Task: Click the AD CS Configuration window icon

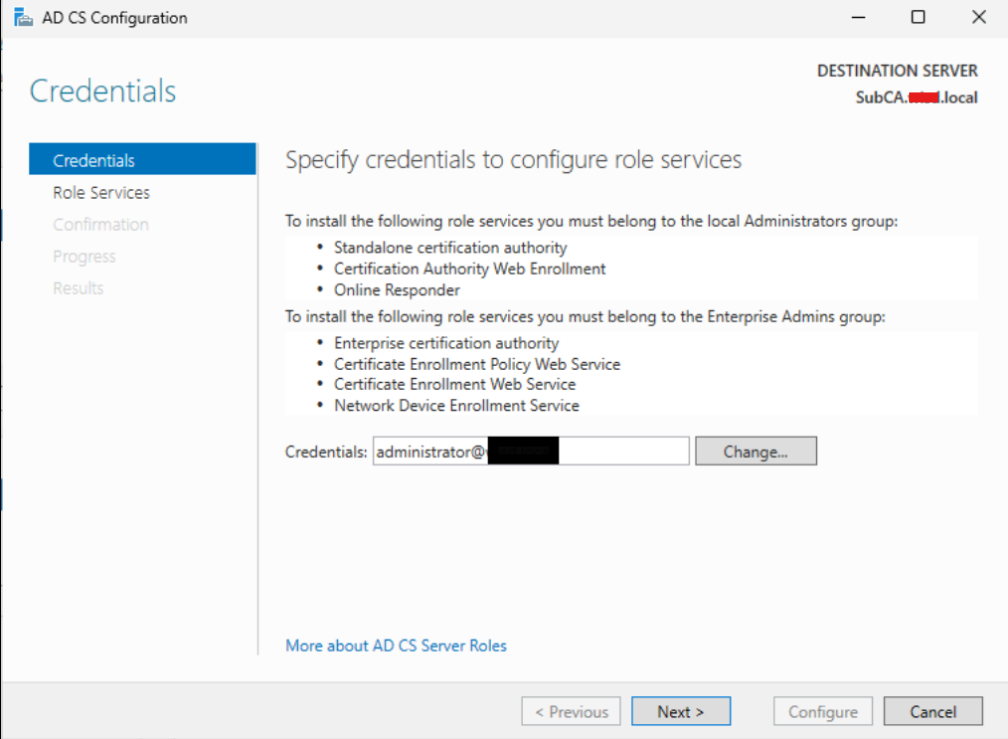Action: pos(22,18)
